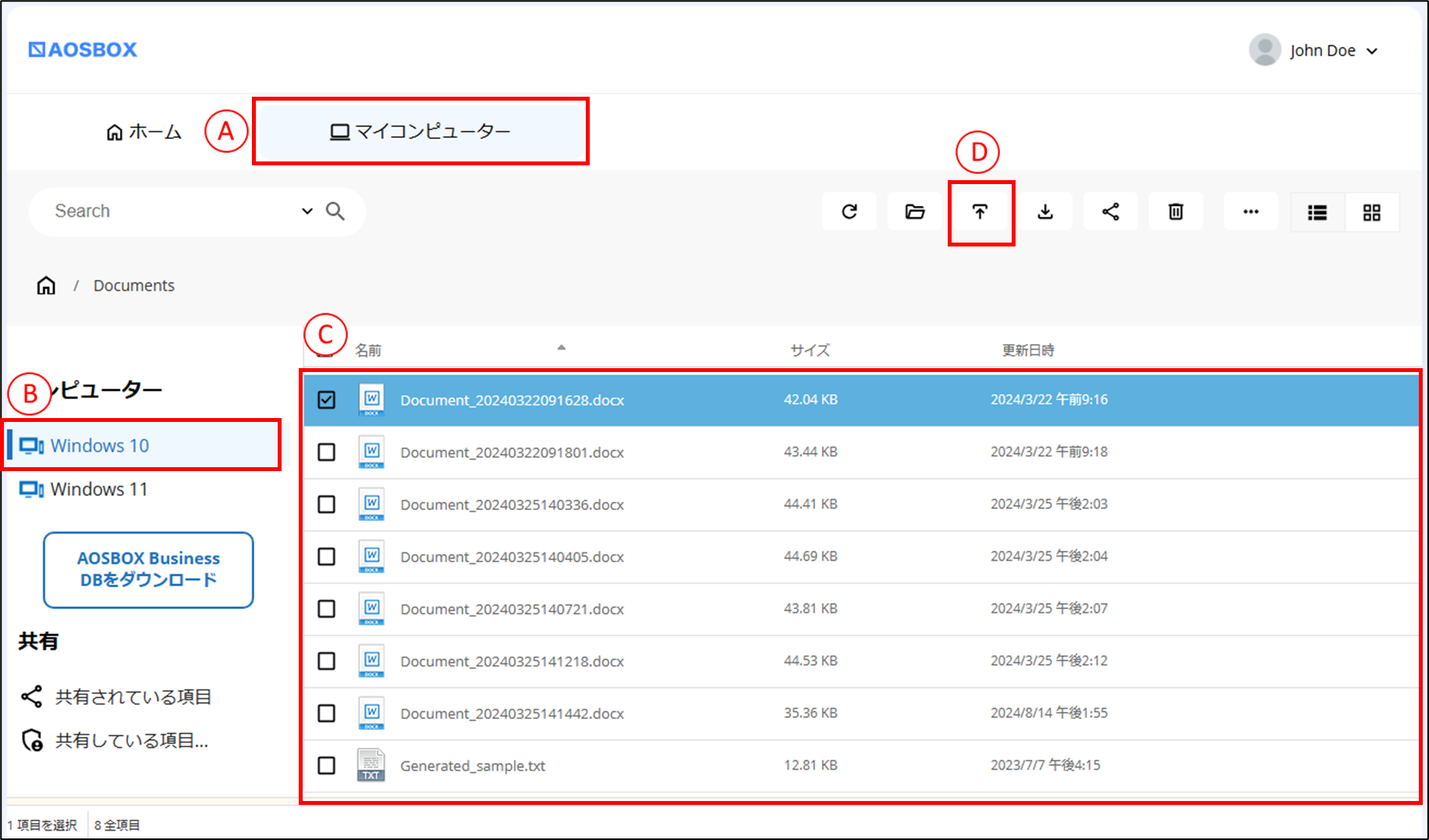The width and height of the screenshot is (1429, 840).
Task: Open the three-dots more options menu
Action: (x=1251, y=211)
